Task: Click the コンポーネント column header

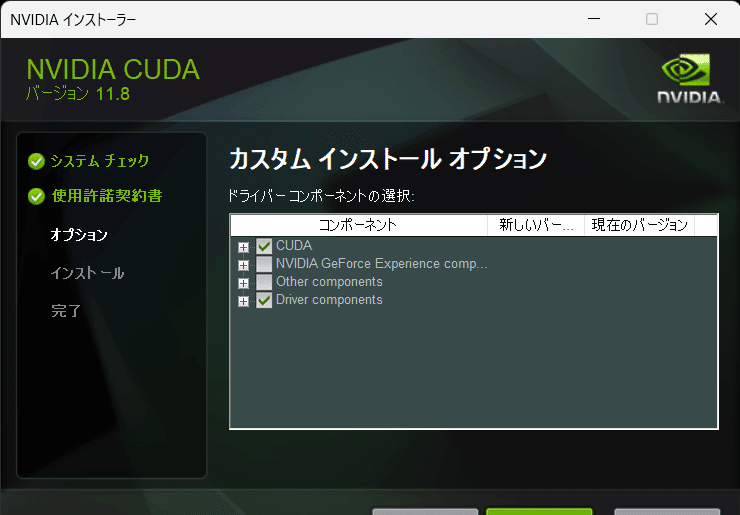Action: [x=359, y=225]
